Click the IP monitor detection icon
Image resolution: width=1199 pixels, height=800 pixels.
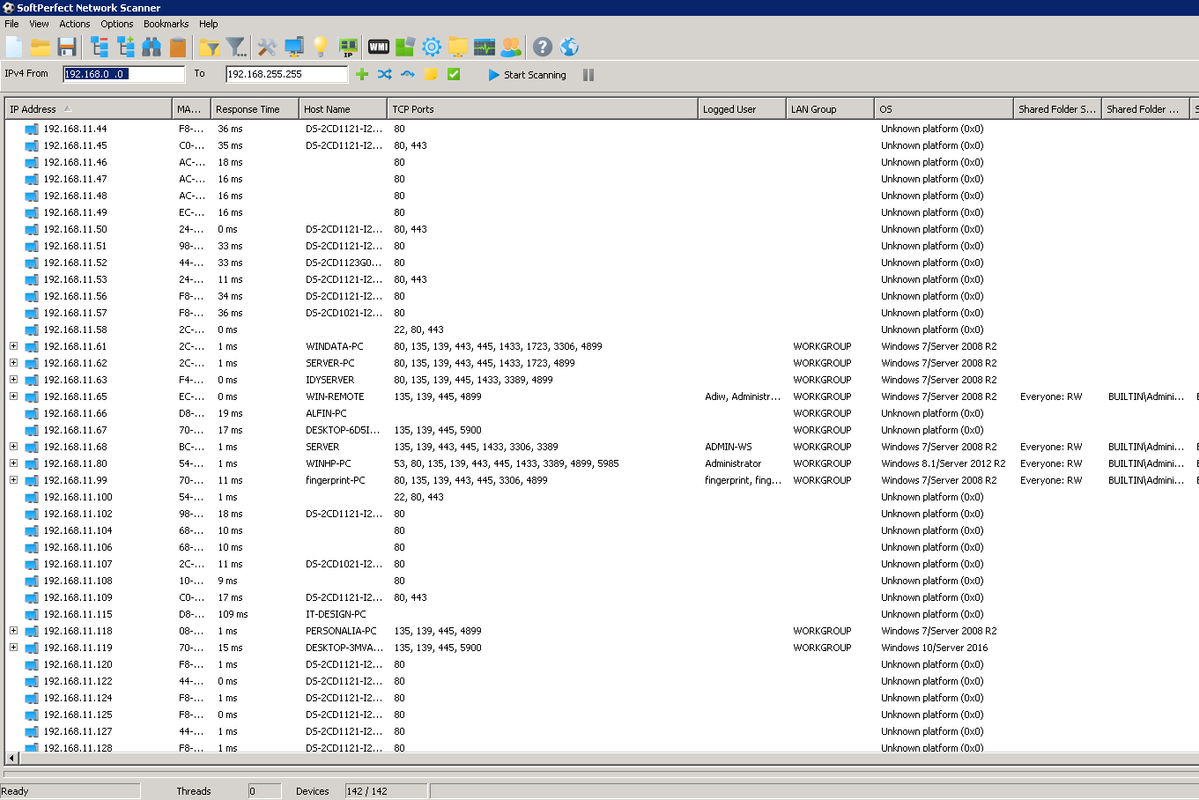(x=346, y=46)
